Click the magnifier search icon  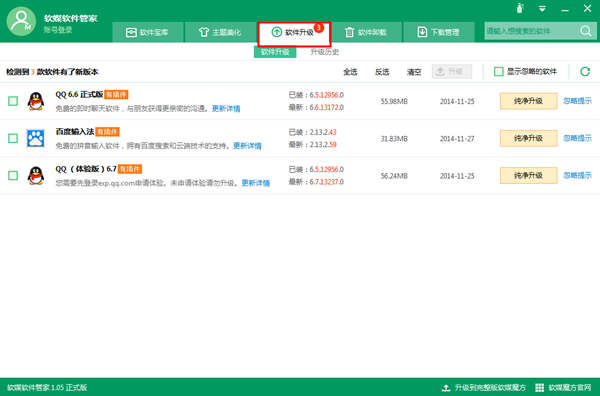tap(586, 31)
